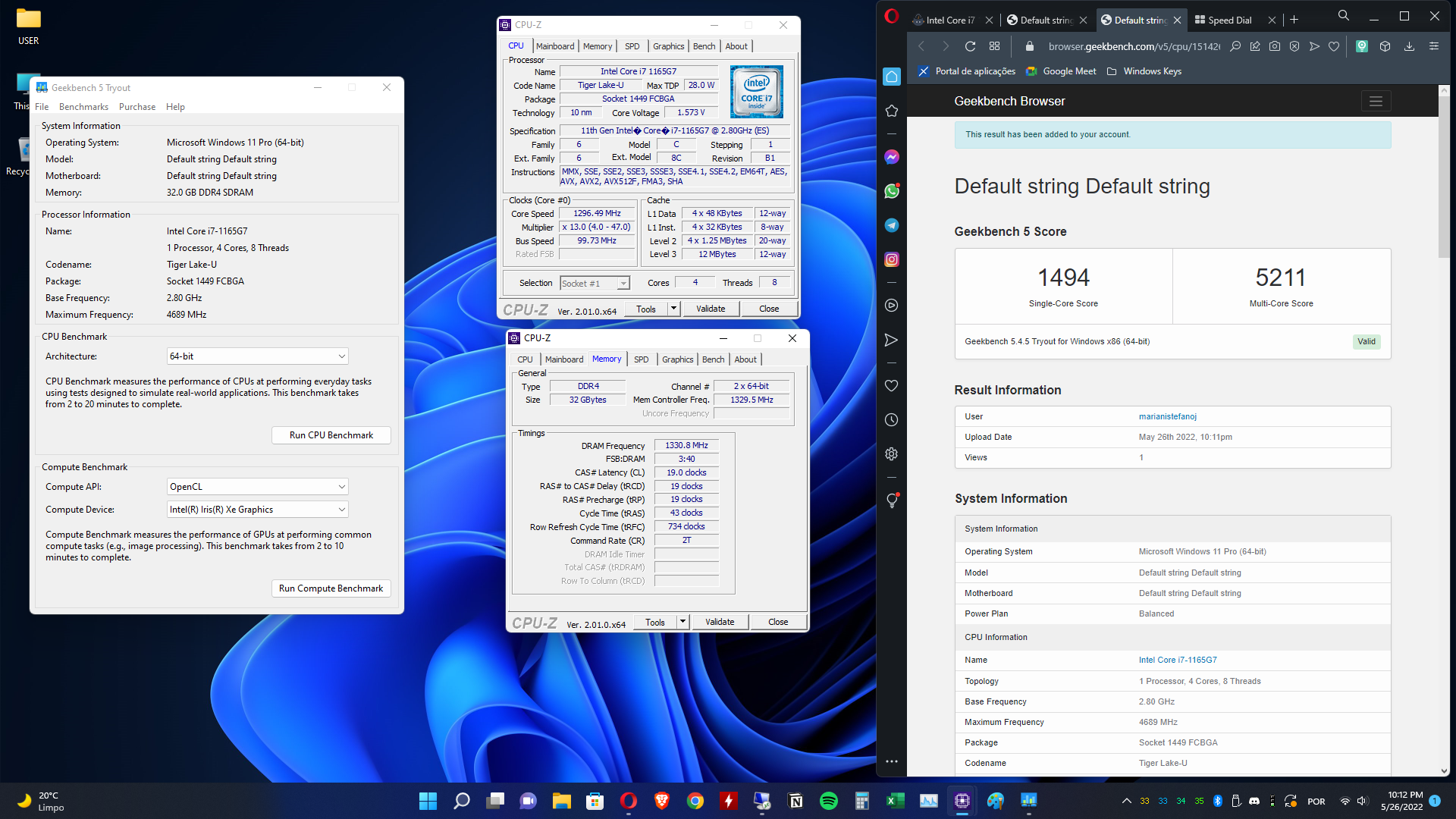
Task: Click the Opera downloads icon in toolbar
Action: tap(1409, 46)
